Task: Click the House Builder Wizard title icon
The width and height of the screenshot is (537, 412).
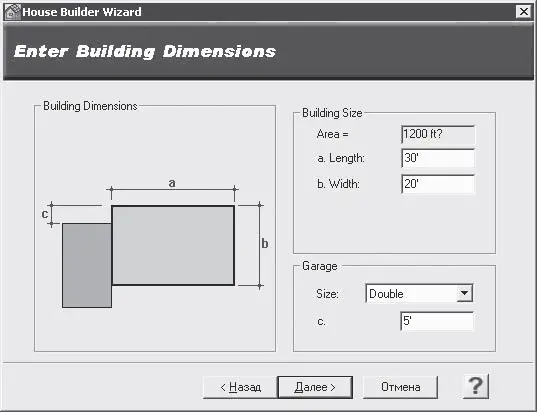Action: 12,12
